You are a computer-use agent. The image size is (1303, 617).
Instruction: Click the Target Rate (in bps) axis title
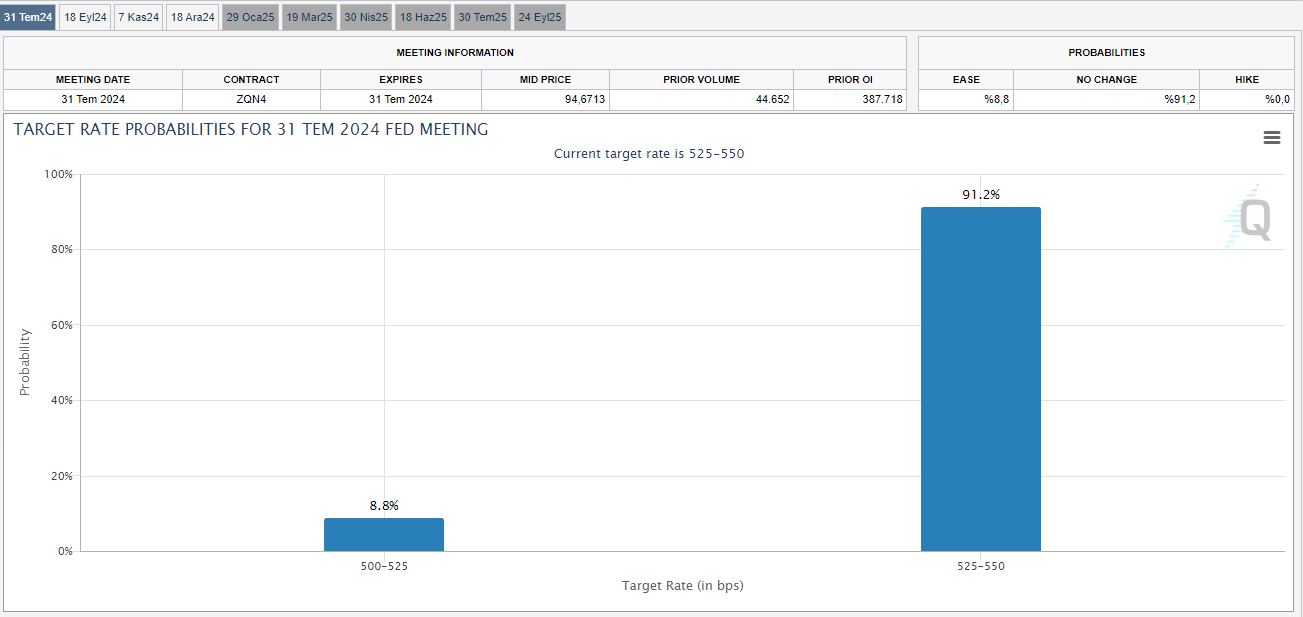(682, 585)
